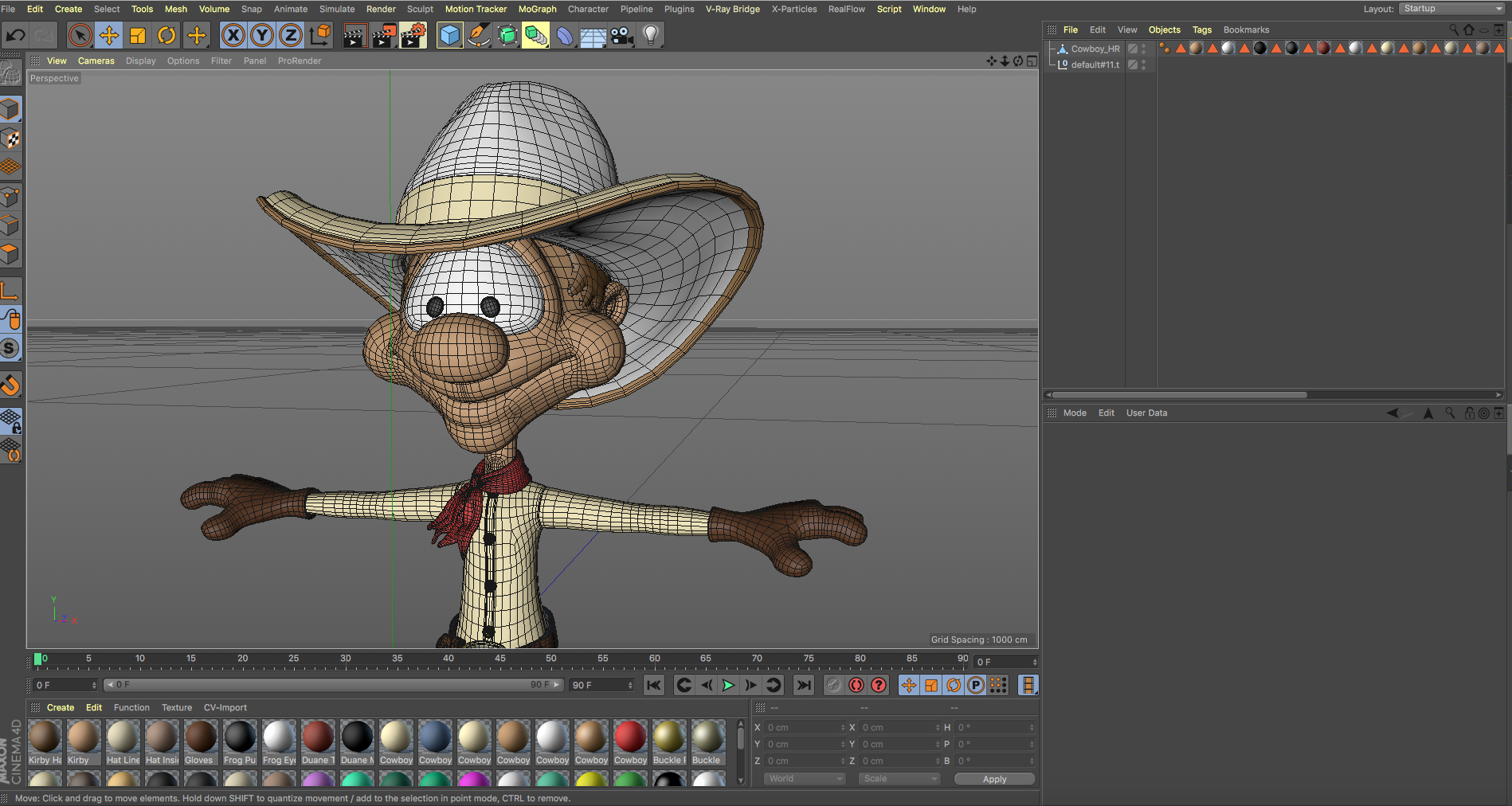Toggle Point Level Animation dots icon
Screen dimensions: 1512x806
coord(998,685)
